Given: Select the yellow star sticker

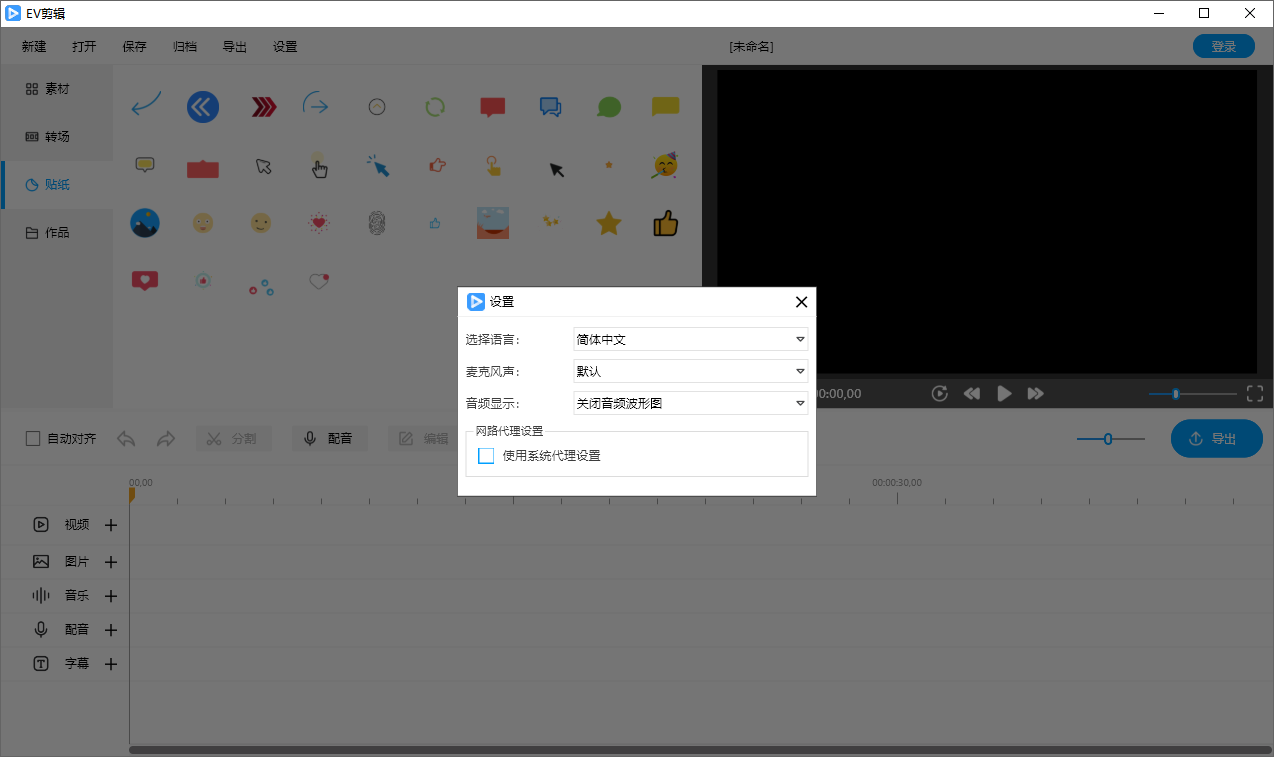Looking at the screenshot, I should pyautogui.click(x=608, y=222).
